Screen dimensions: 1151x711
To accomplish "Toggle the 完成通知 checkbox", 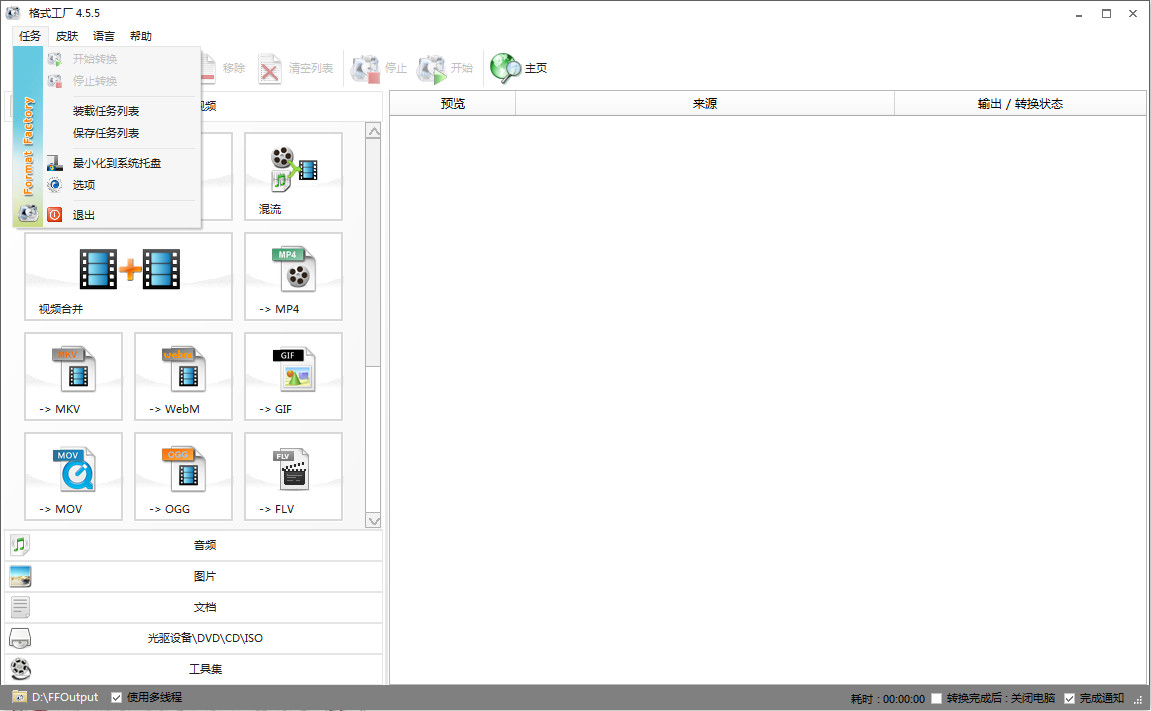I will pos(1070,698).
